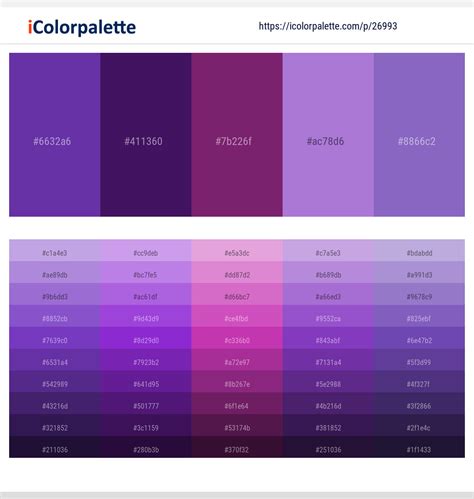Screen dimensions: 474x499
Task: Choose the #ac78d6 light purple swatch
Action: tap(328, 135)
